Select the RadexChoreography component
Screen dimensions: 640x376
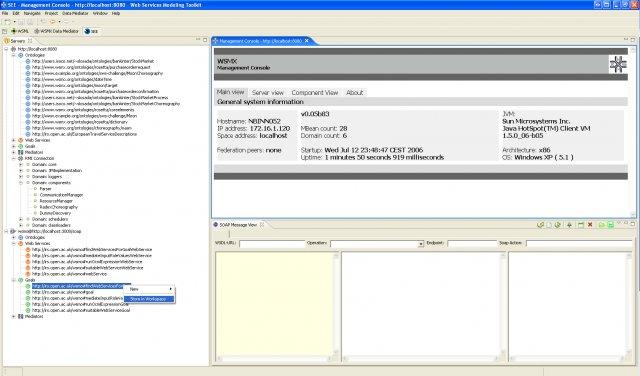point(58,207)
